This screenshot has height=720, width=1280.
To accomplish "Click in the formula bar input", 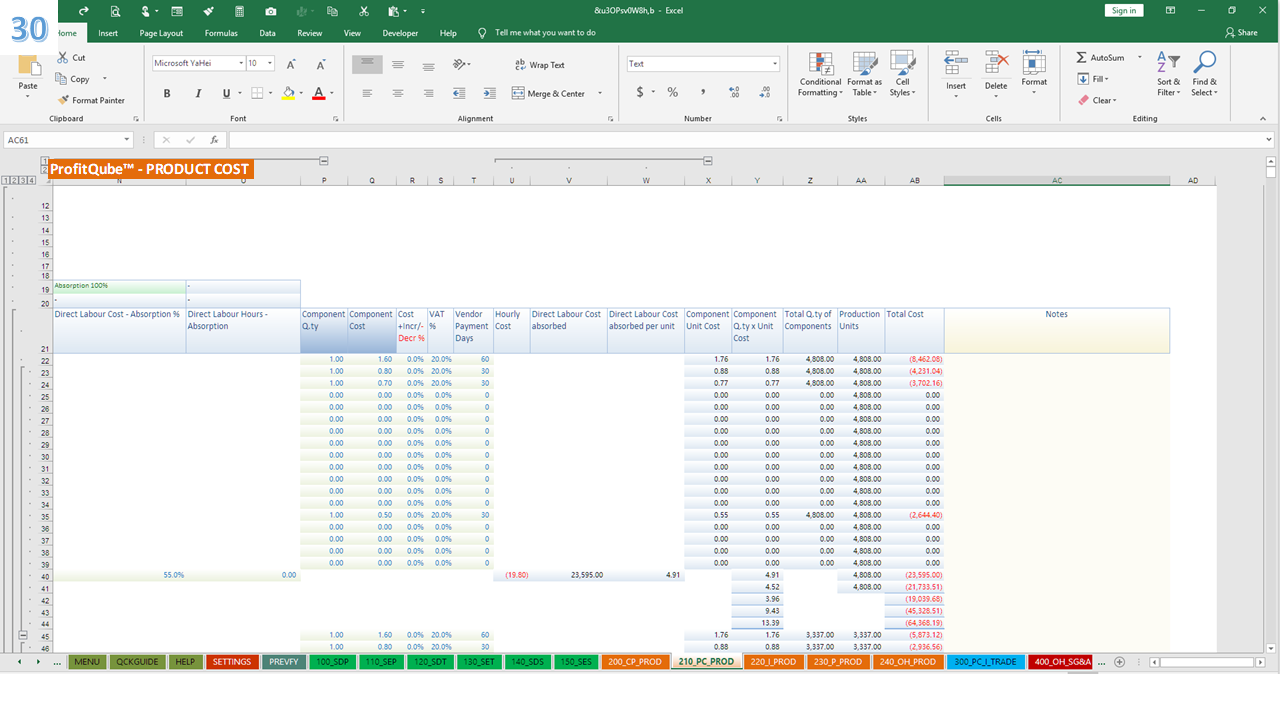I will tap(751, 140).
